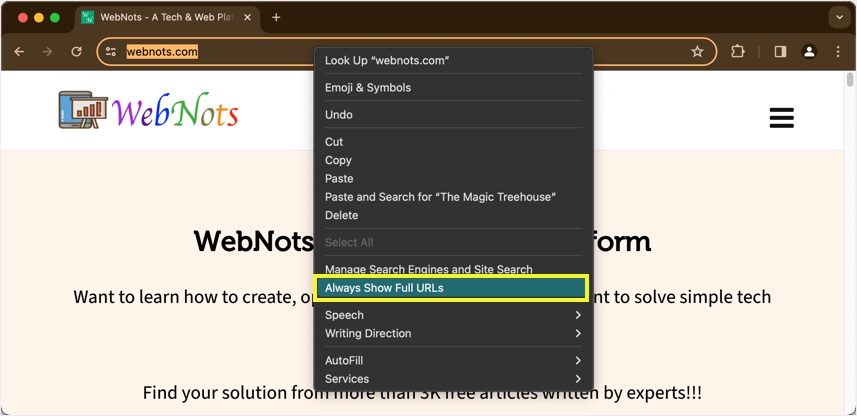Click the new tab plus button
The image size is (857, 416).
(x=276, y=17)
